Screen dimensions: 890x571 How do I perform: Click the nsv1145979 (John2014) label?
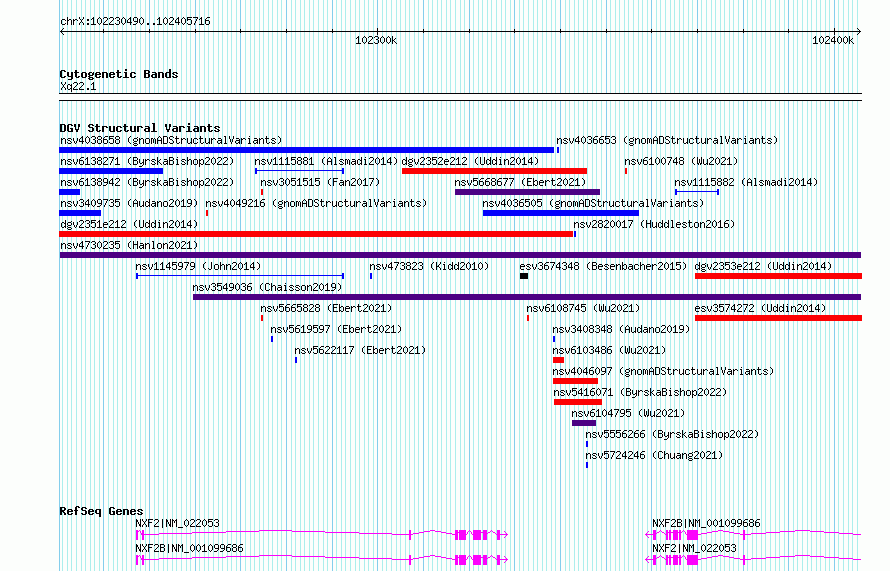pyautogui.click(x=198, y=266)
